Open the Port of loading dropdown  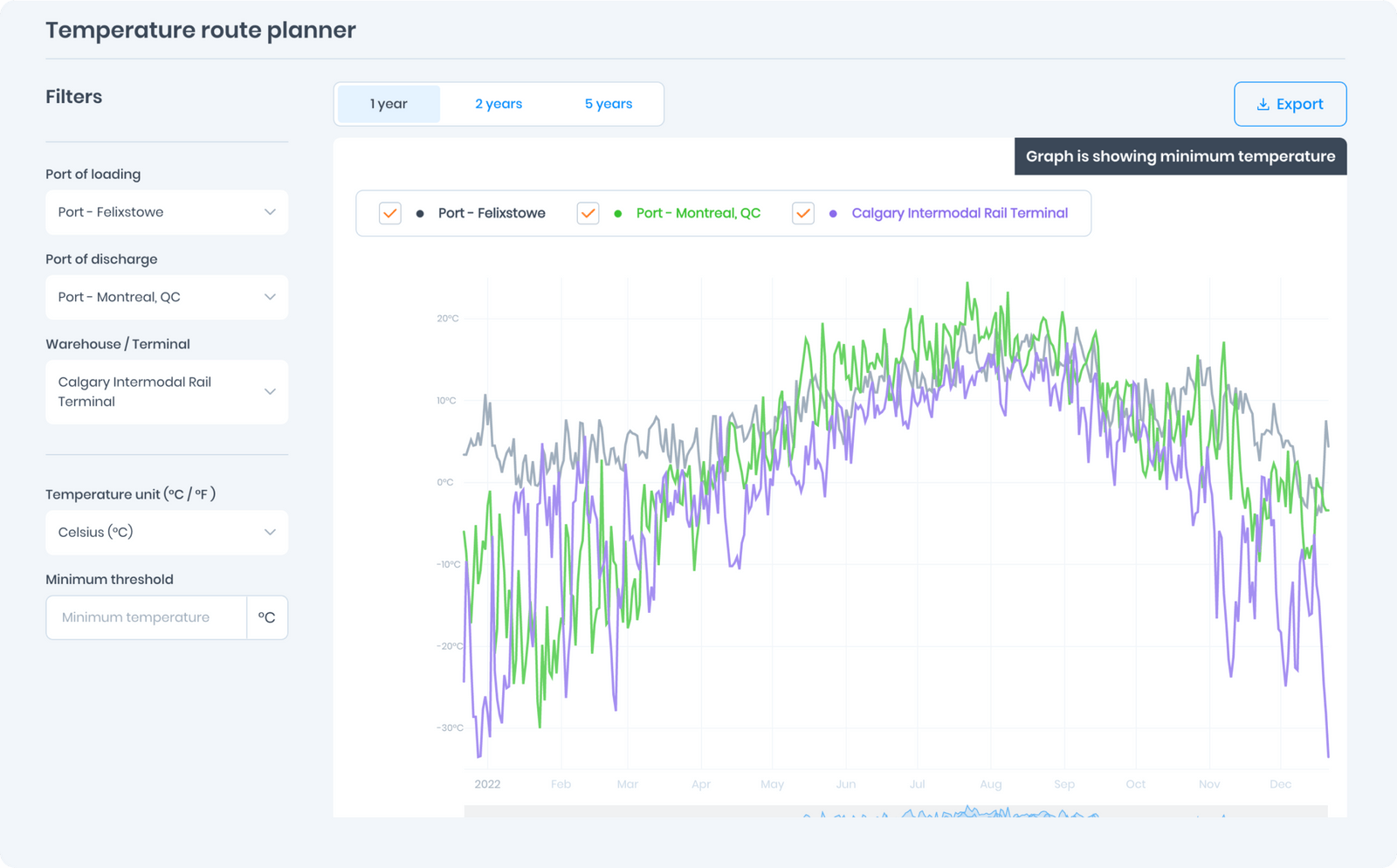[166, 212]
